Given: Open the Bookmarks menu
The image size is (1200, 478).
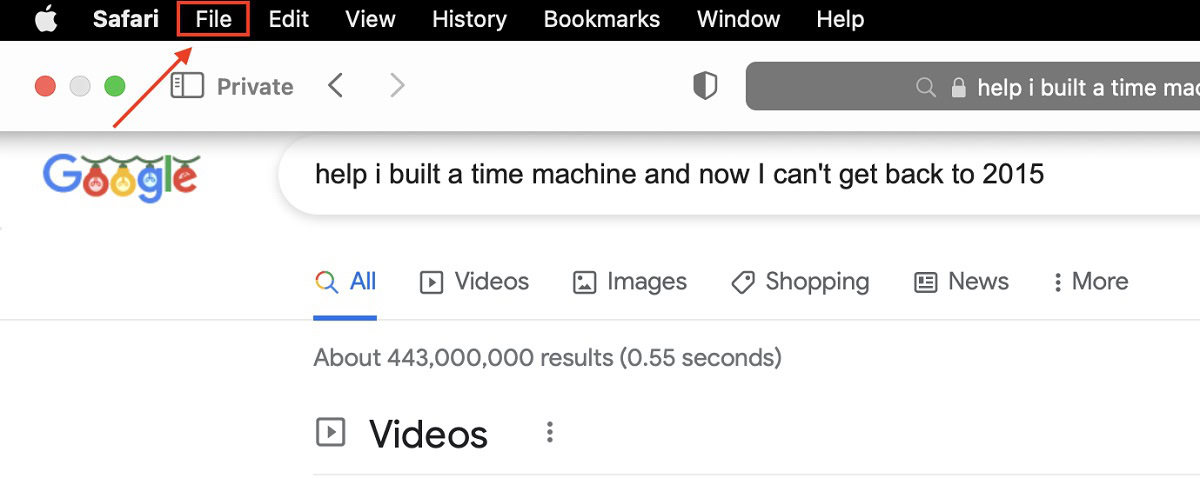Looking at the screenshot, I should (x=601, y=19).
